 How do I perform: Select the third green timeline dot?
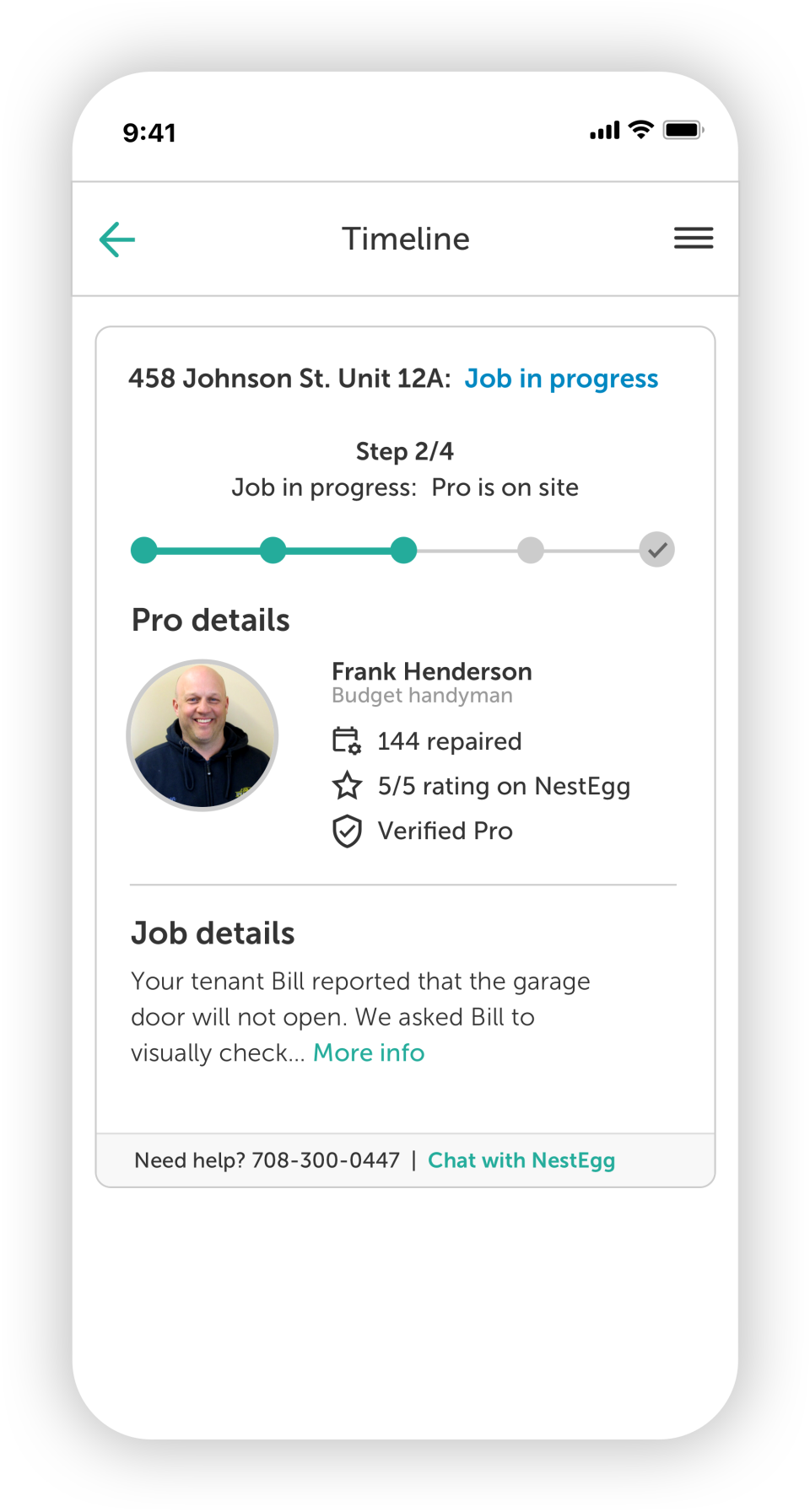point(404,550)
